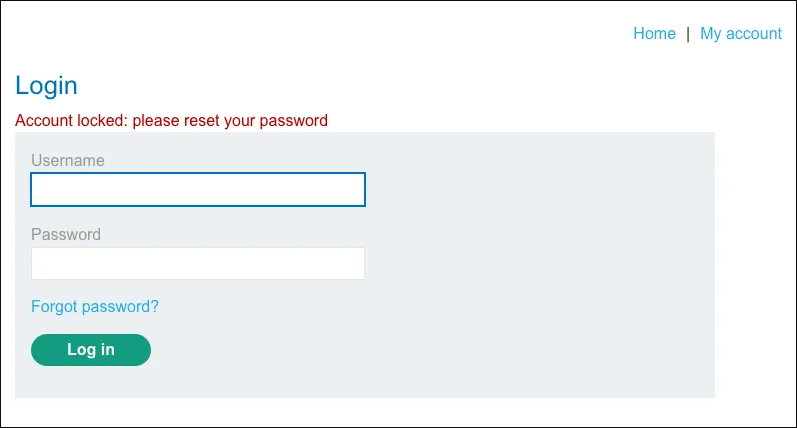Open the Forgot password? link
The image size is (797, 428).
(x=95, y=306)
